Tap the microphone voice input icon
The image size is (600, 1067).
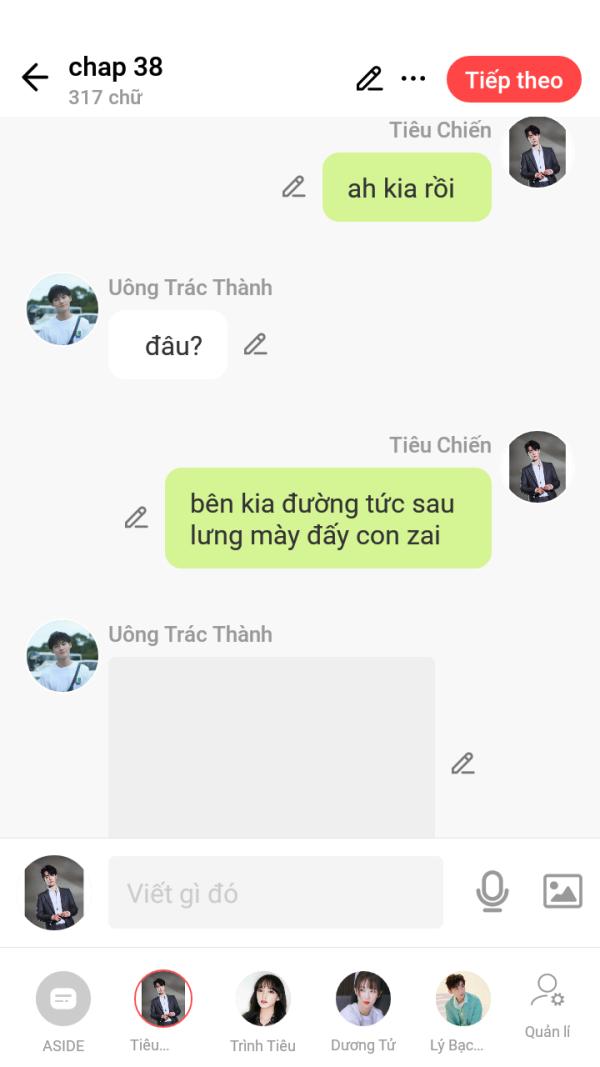point(492,891)
